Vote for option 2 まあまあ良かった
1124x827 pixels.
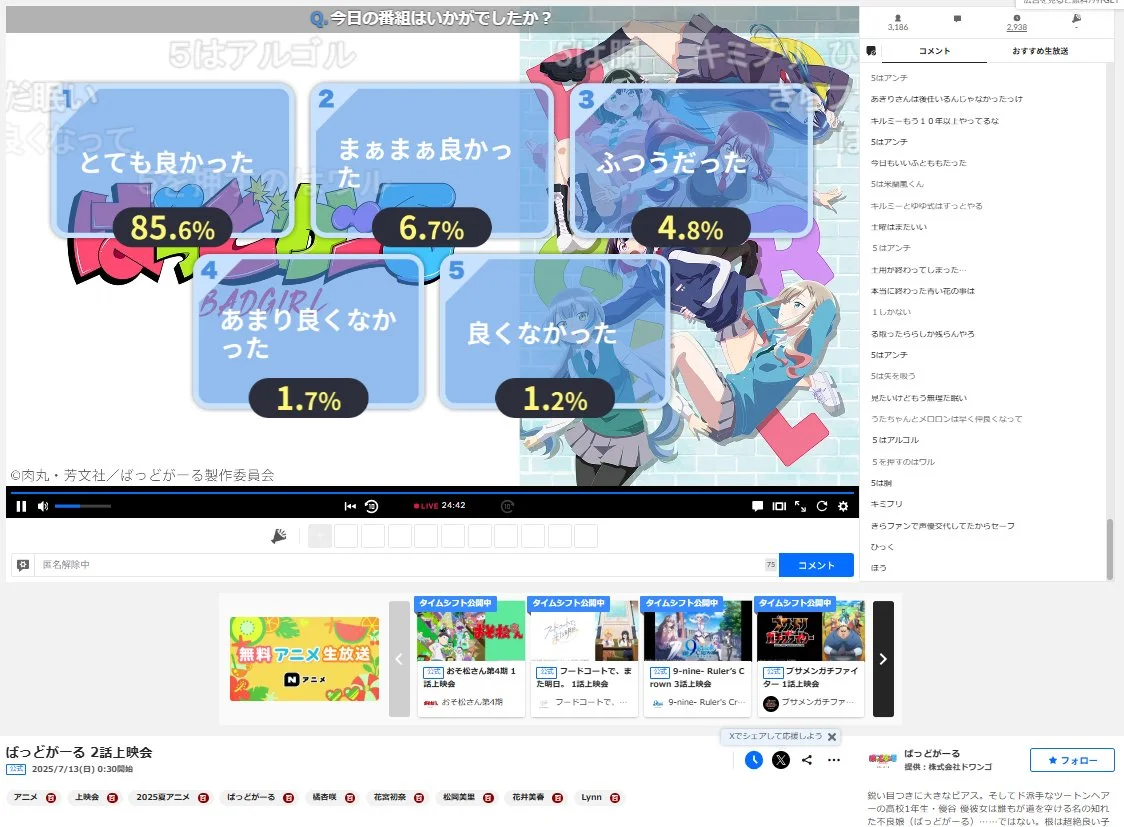[432, 160]
